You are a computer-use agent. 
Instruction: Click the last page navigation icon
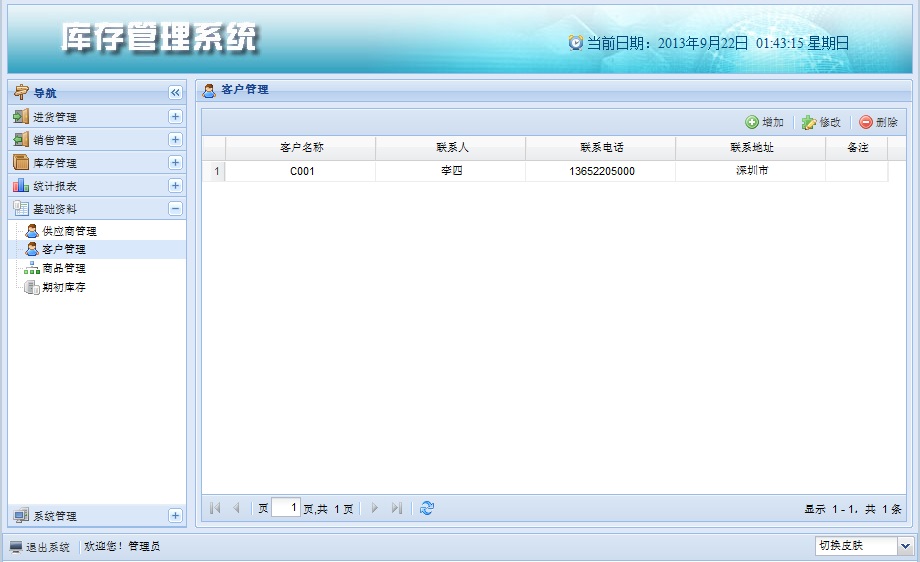(x=397, y=508)
